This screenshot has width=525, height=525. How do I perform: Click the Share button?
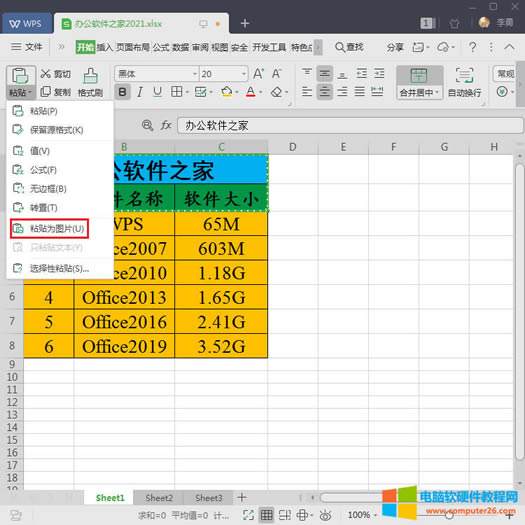point(395,47)
